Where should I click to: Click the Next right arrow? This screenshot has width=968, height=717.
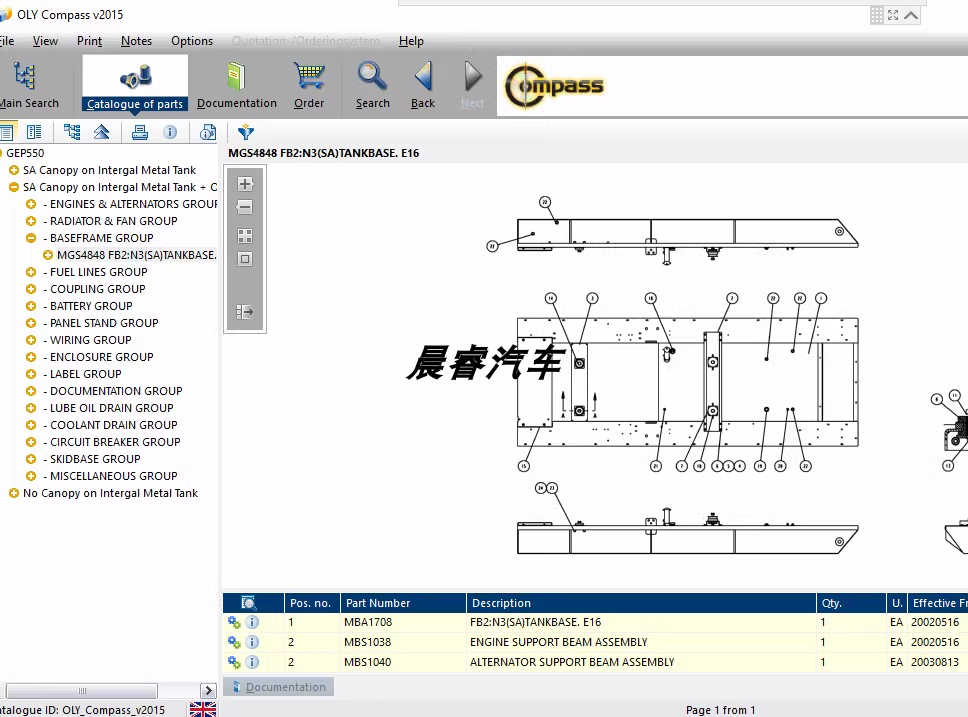[x=472, y=76]
